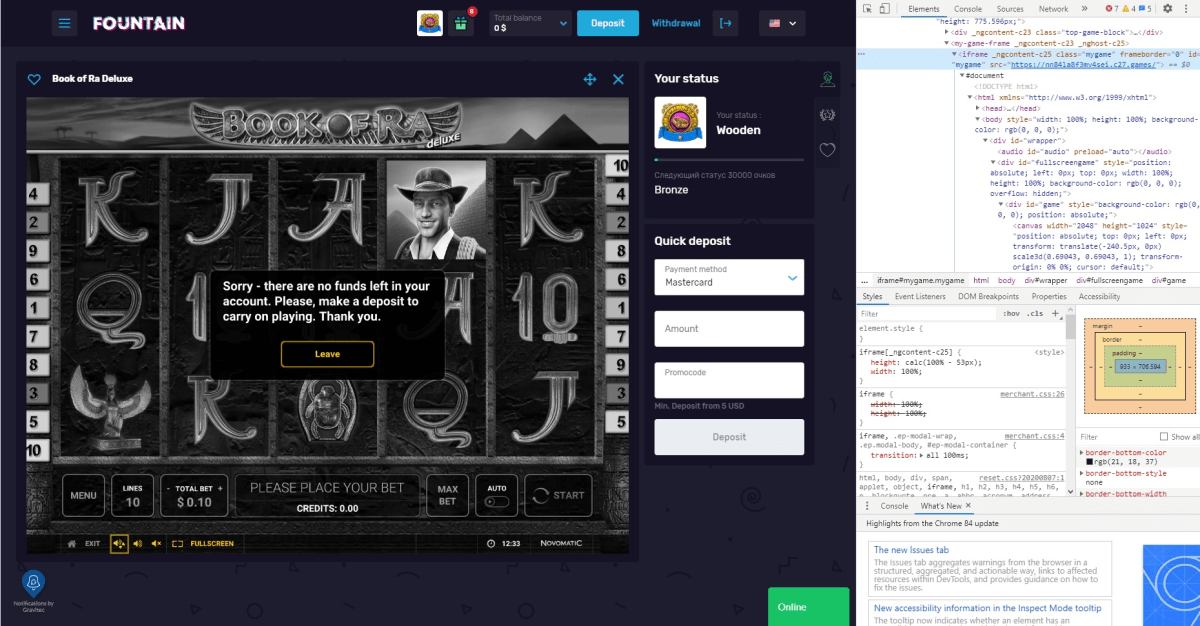Click the move game window icon

[x=590, y=79]
